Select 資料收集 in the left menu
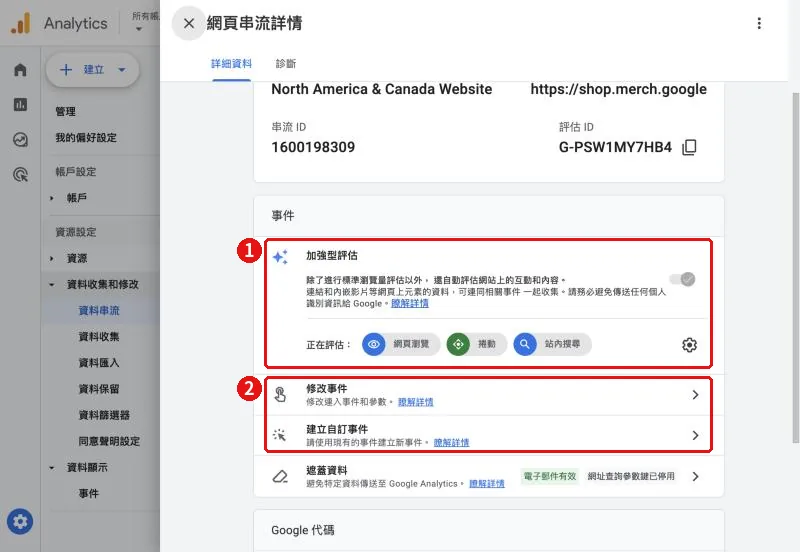The width and height of the screenshot is (800, 552). (99, 337)
